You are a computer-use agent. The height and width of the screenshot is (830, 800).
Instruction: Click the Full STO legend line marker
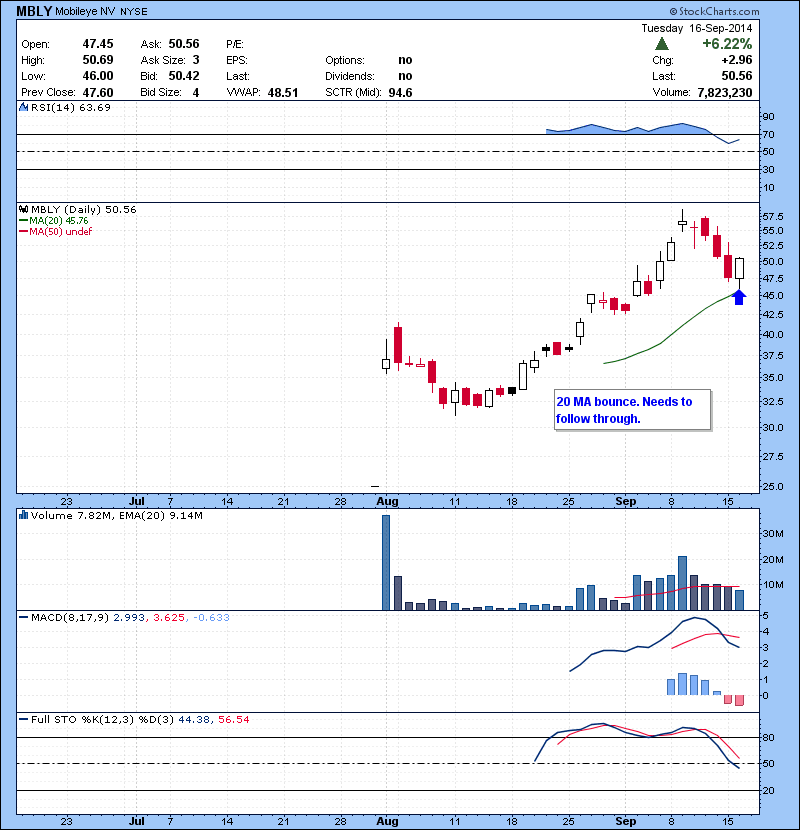click(23, 719)
